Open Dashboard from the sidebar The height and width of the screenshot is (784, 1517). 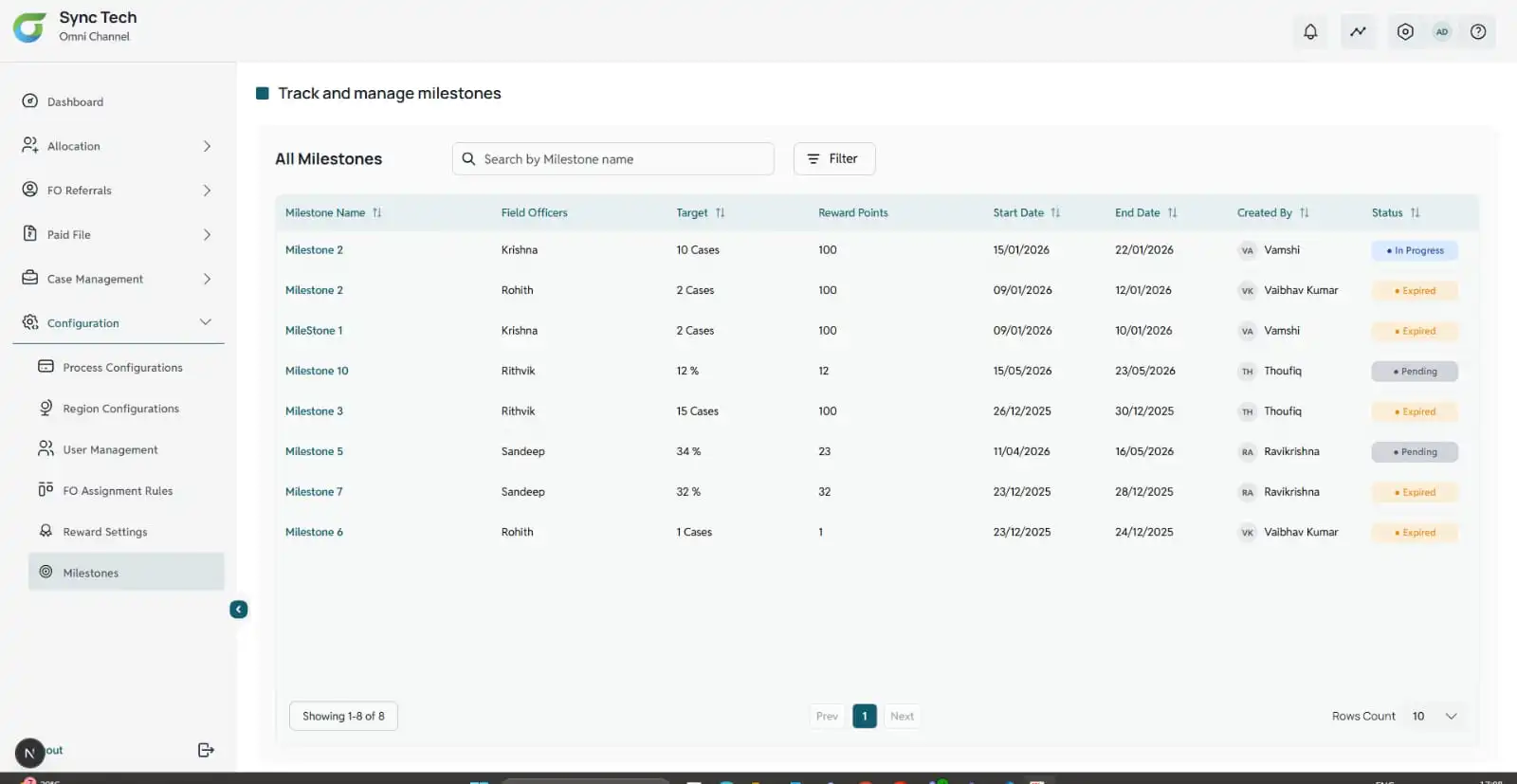[x=75, y=101]
